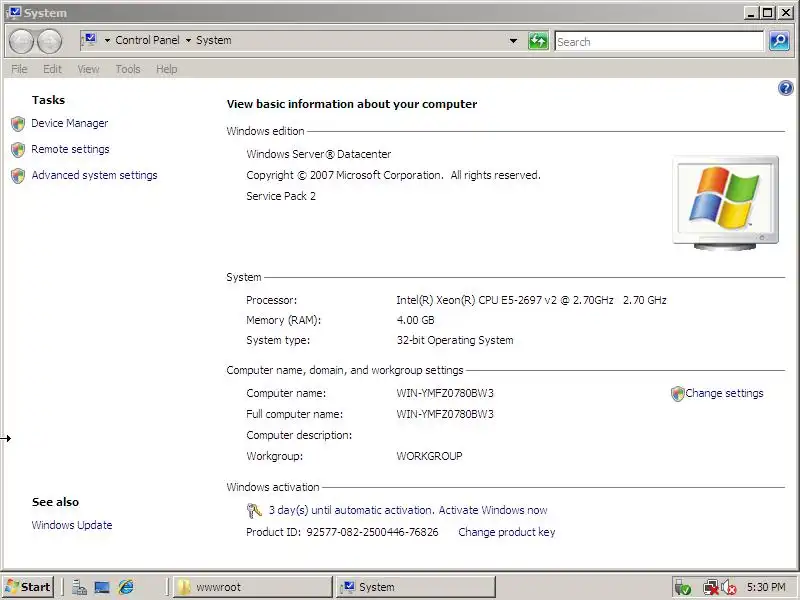Click the 4.00 GB memory value
The height and width of the screenshot is (600, 800).
click(415, 320)
